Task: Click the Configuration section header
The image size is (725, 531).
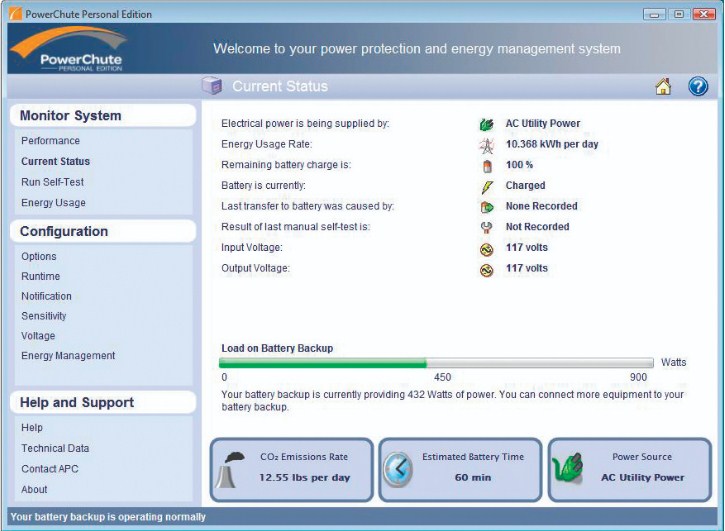Action: (x=103, y=231)
